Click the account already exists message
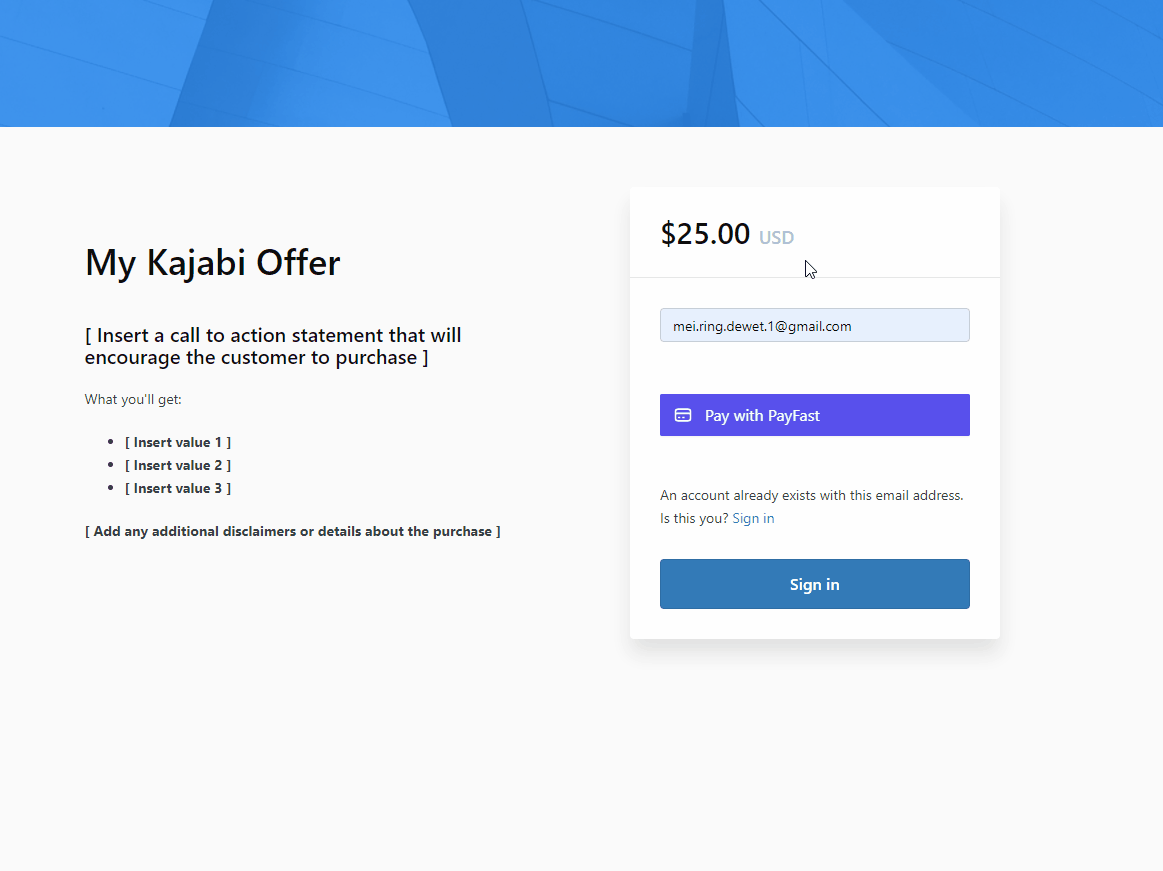The height and width of the screenshot is (871, 1163). tap(811, 496)
